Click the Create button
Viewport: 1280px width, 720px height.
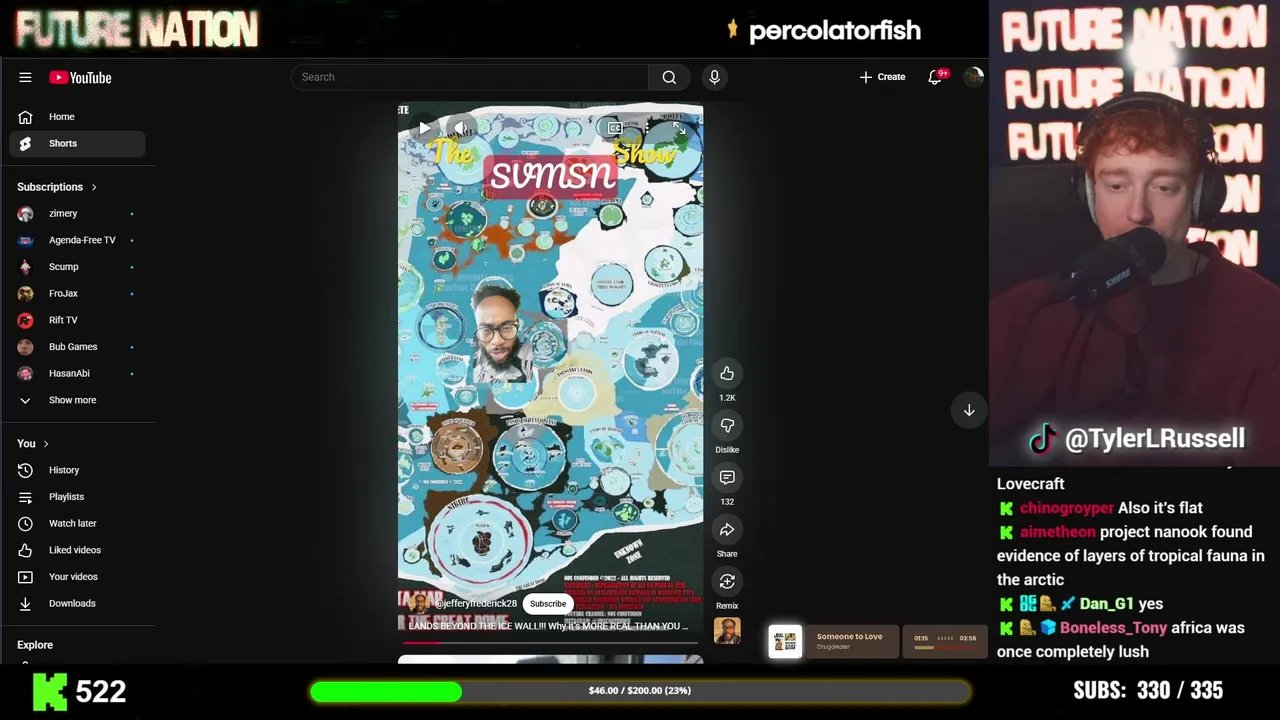(882, 77)
